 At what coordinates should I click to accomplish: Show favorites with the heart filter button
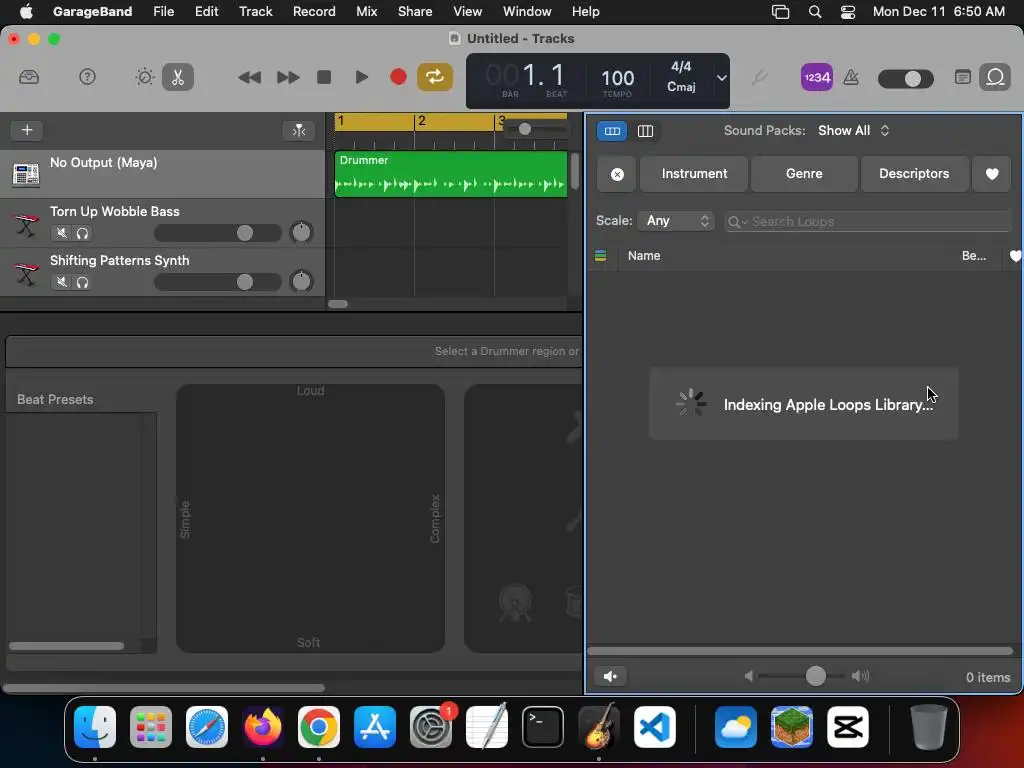pos(992,174)
